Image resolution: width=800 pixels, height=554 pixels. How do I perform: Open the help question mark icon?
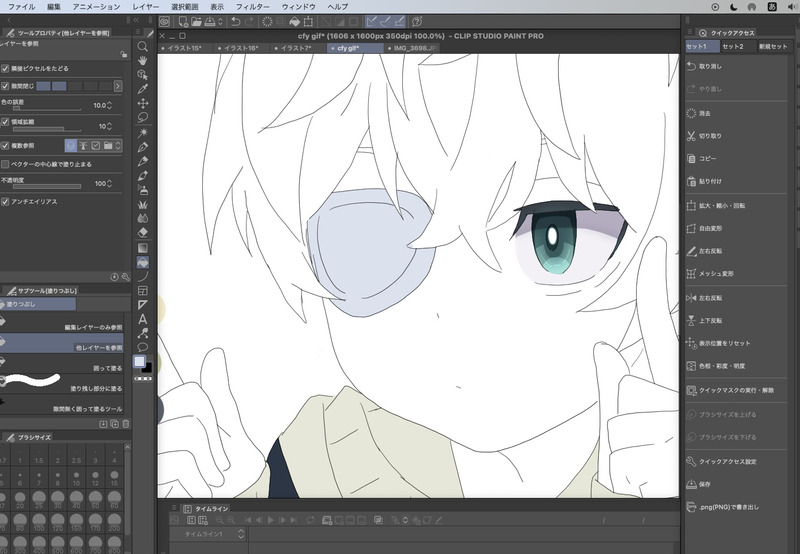[x=417, y=21]
